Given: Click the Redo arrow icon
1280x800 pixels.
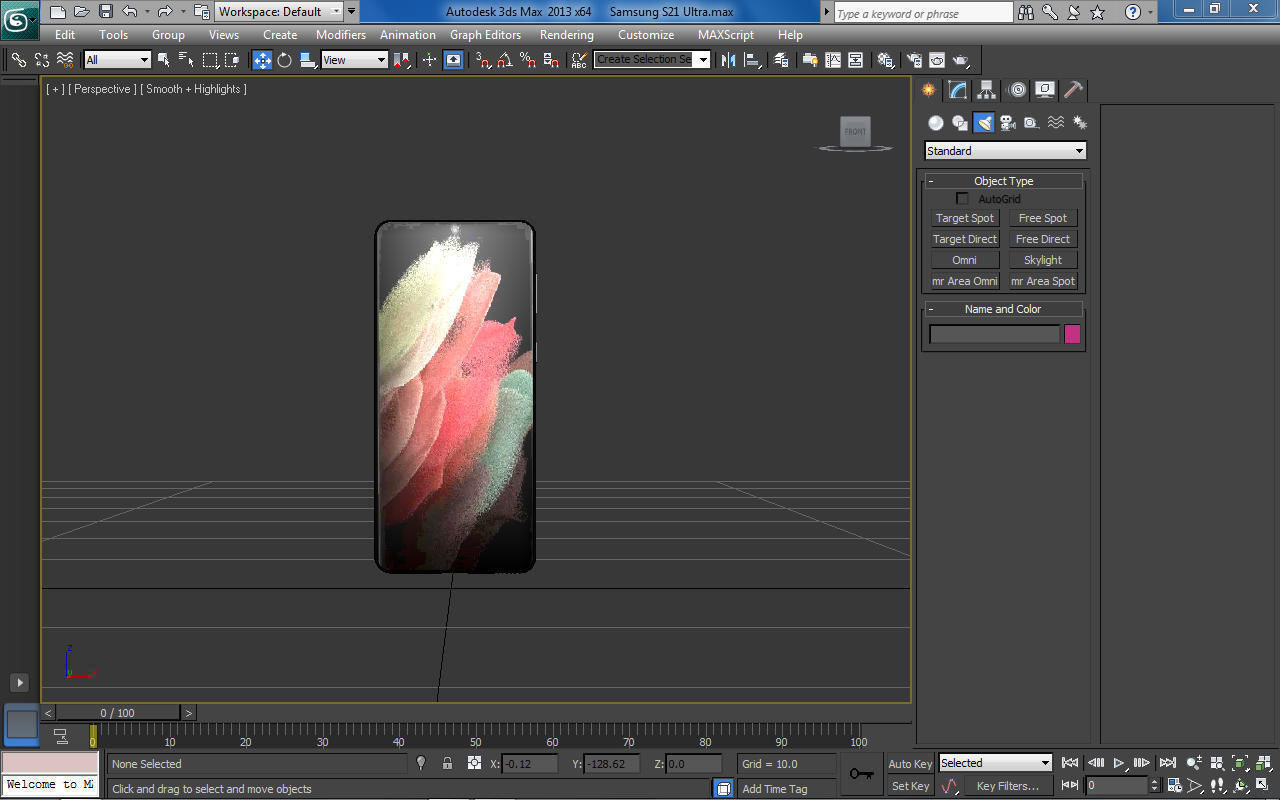Looking at the screenshot, I should pos(165,12).
